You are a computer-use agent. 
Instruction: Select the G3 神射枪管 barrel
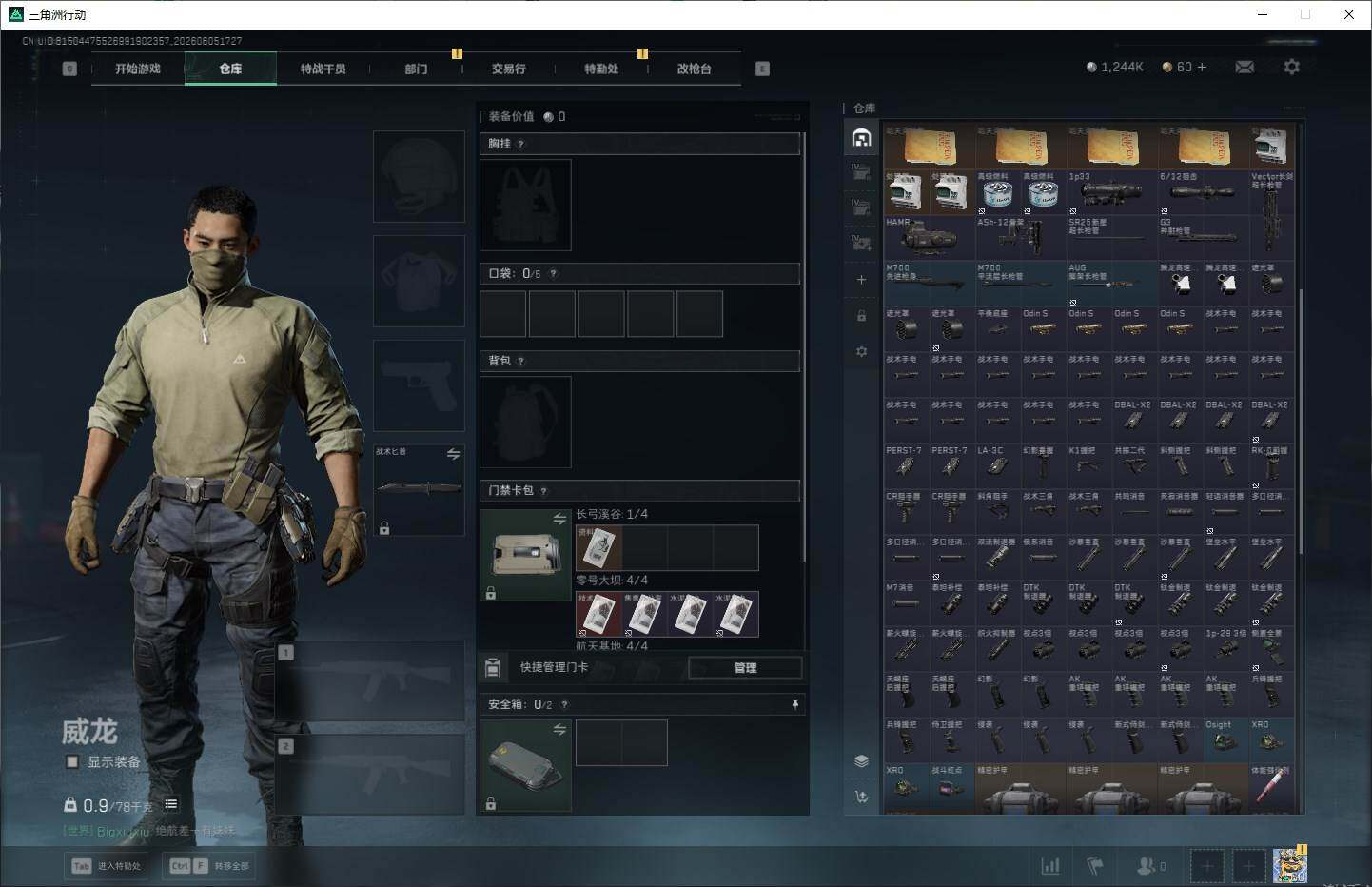coord(1203,237)
